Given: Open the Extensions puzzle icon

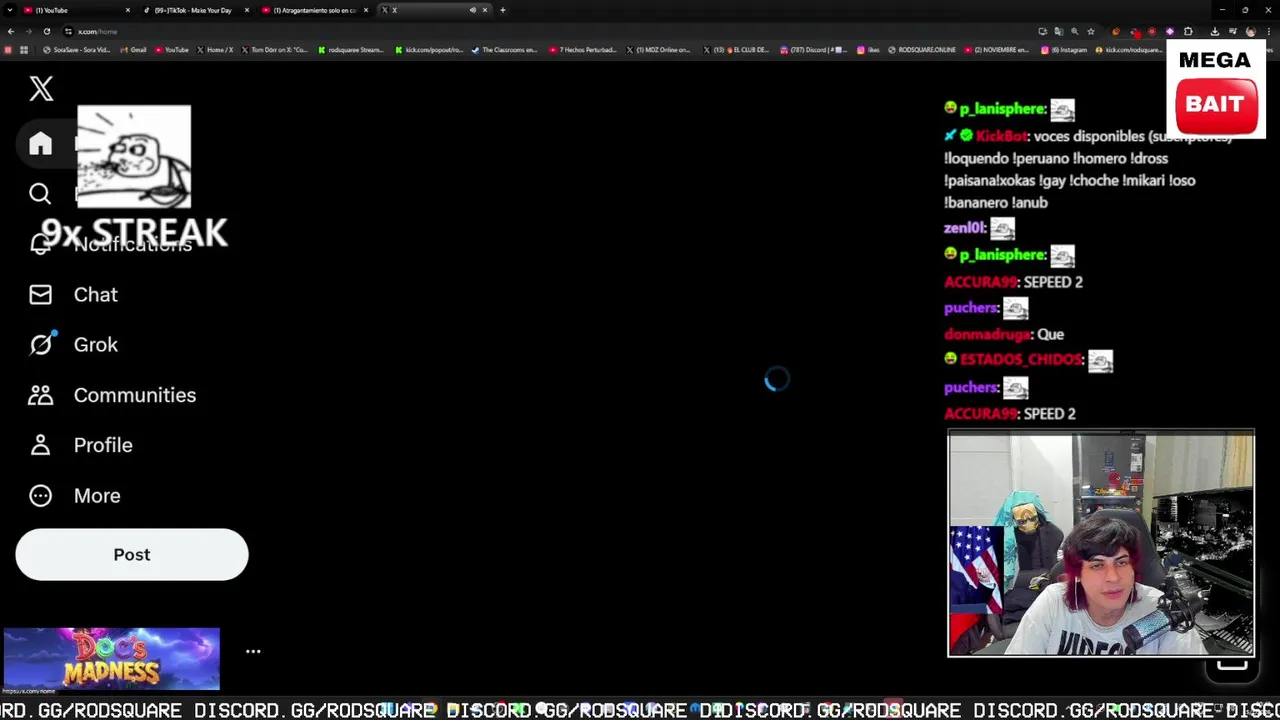Looking at the screenshot, I should [1188, 32].
